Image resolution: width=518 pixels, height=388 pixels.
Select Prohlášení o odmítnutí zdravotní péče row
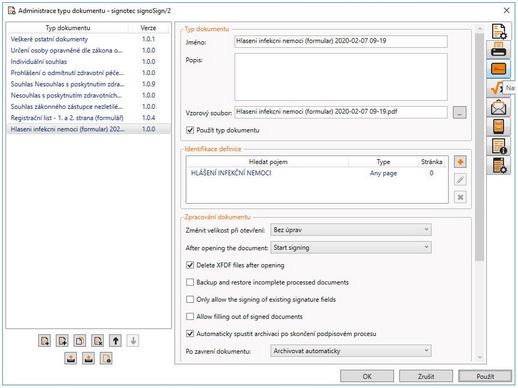(88, 73)
